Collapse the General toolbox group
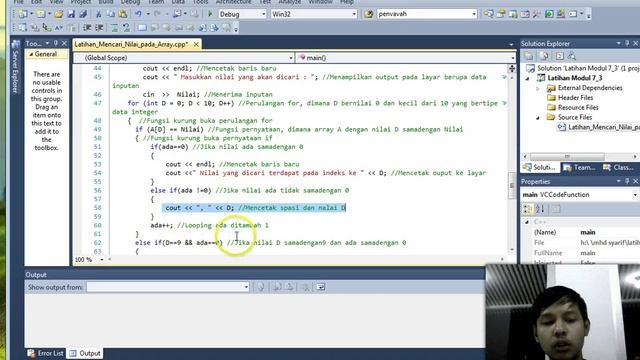Screen dimensions: 640x360 (31, 54)
